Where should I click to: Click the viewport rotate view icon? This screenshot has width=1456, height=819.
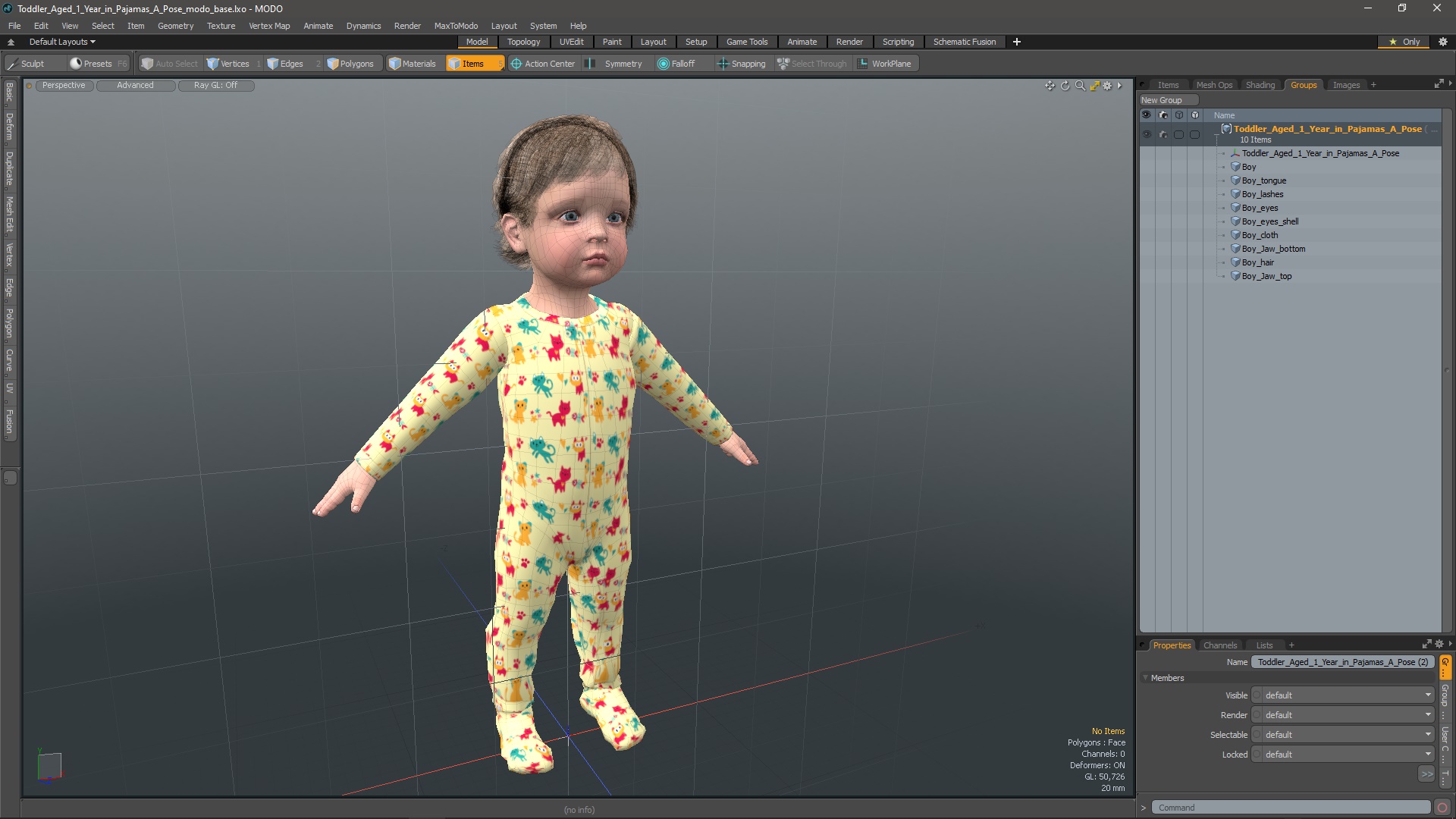coord(1065,86)
